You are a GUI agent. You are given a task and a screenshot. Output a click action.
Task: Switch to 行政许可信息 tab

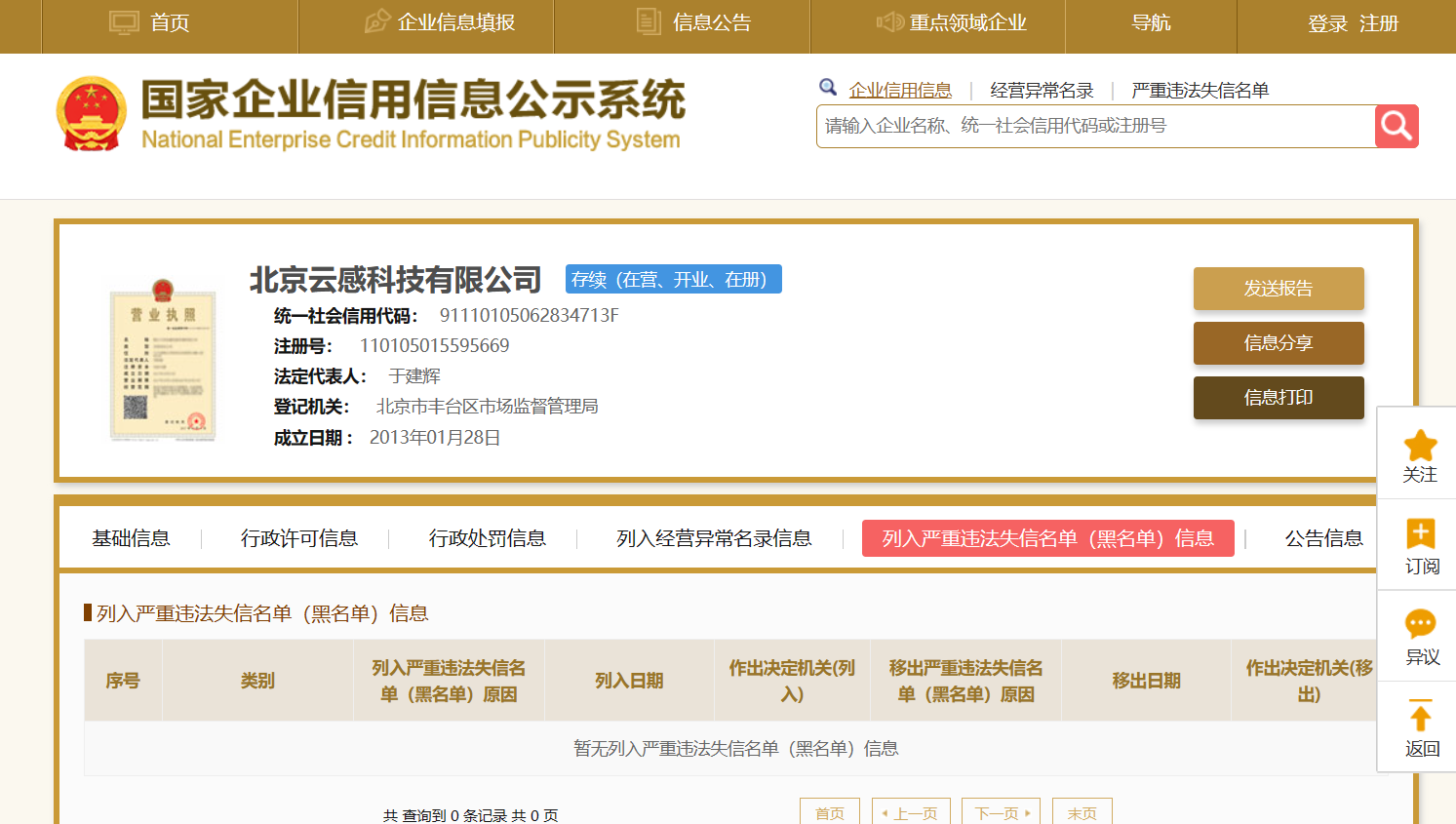coord(299,538)
